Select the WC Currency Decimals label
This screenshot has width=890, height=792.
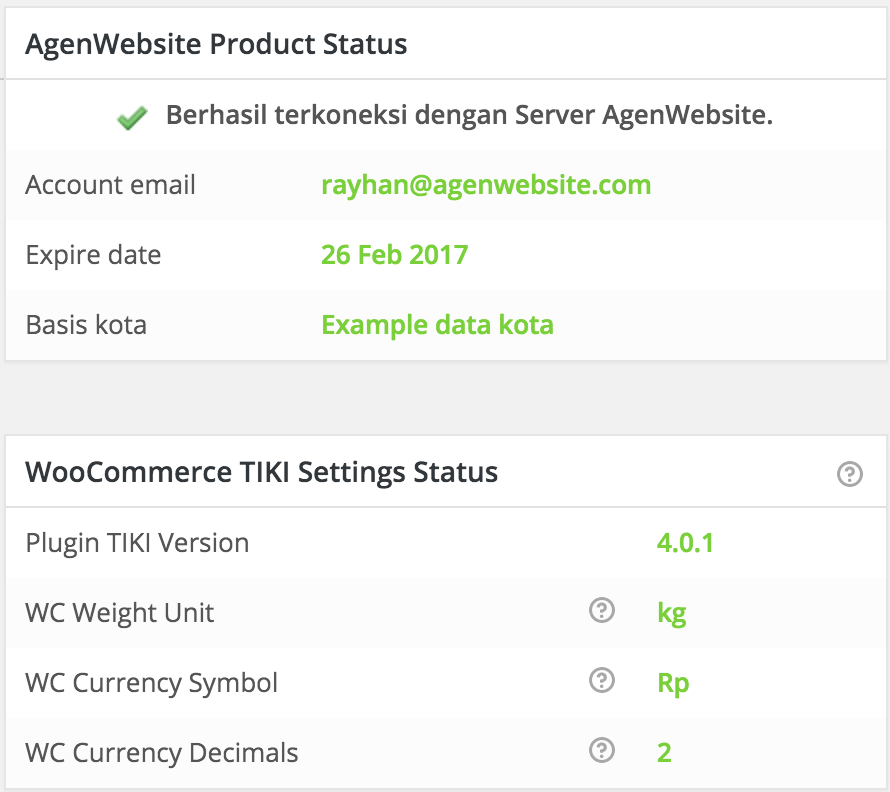point(162,753)
